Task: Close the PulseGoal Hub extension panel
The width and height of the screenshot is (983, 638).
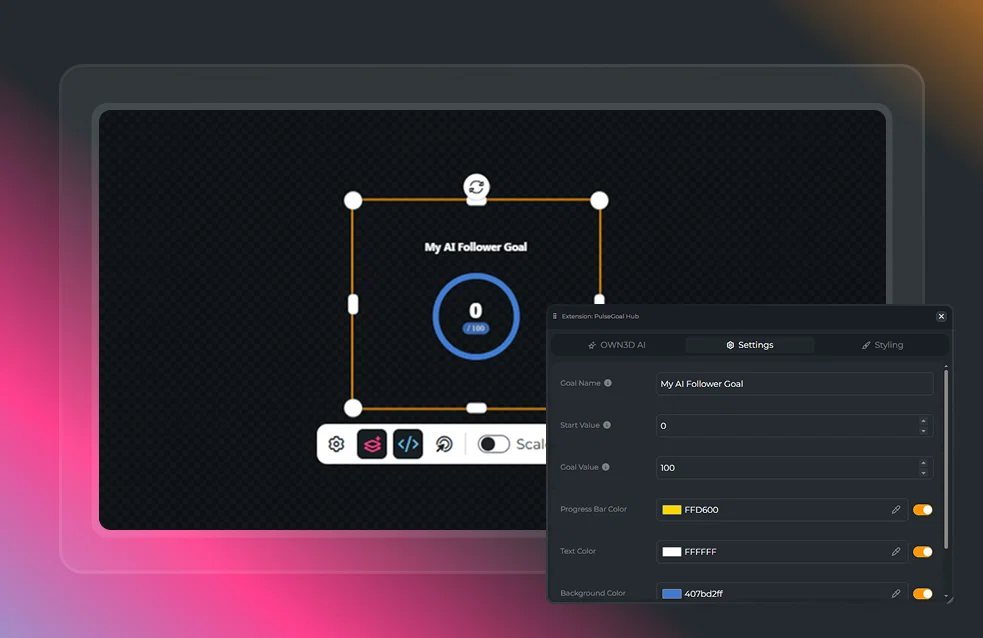Action: pyautogui.click(x=941, y=316)
